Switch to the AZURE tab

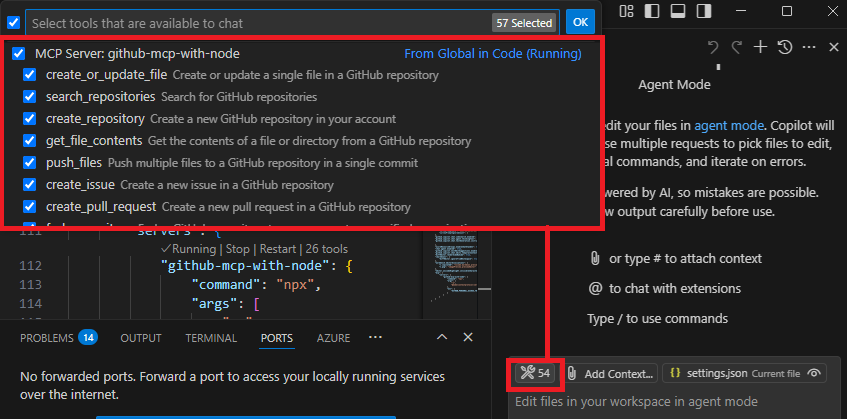point(333,338)
